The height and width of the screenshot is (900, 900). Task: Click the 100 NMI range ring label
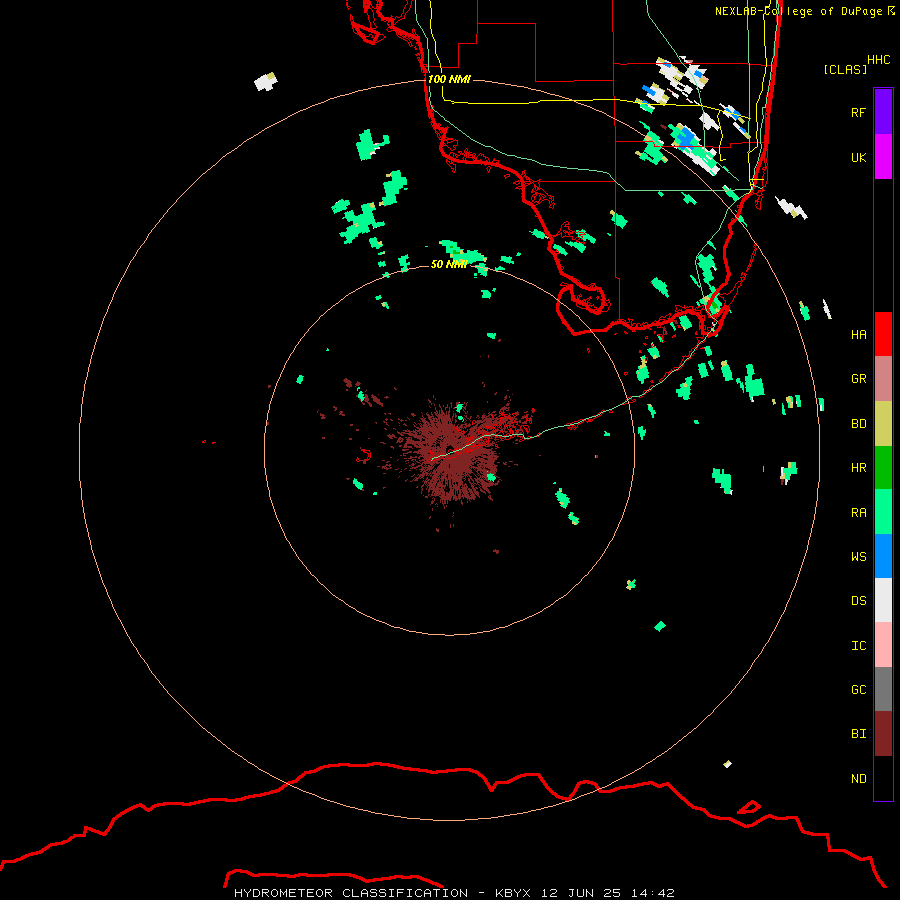tap(449, 79)
